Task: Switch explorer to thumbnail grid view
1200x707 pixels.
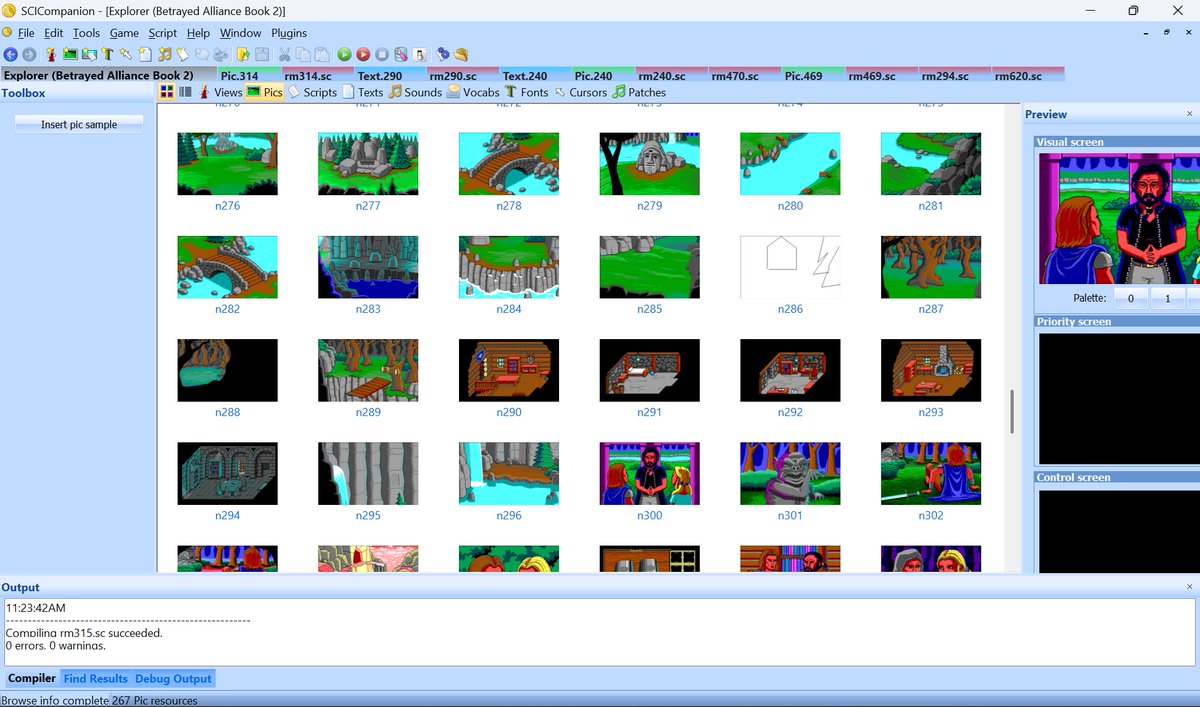Action: [x=167, y=92]
